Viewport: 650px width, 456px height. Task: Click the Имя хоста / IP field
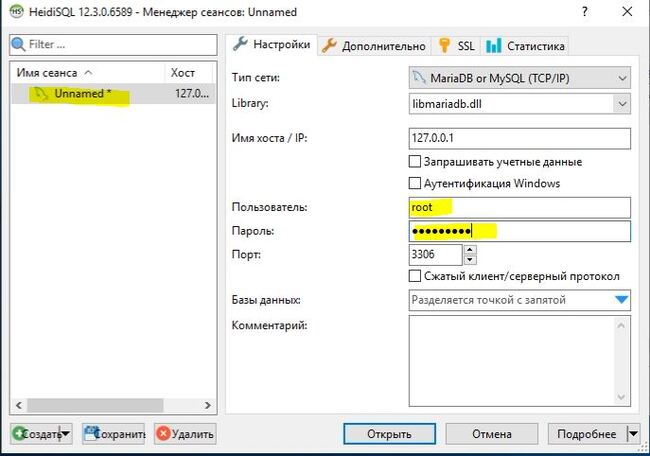click(x=519, y=138)
